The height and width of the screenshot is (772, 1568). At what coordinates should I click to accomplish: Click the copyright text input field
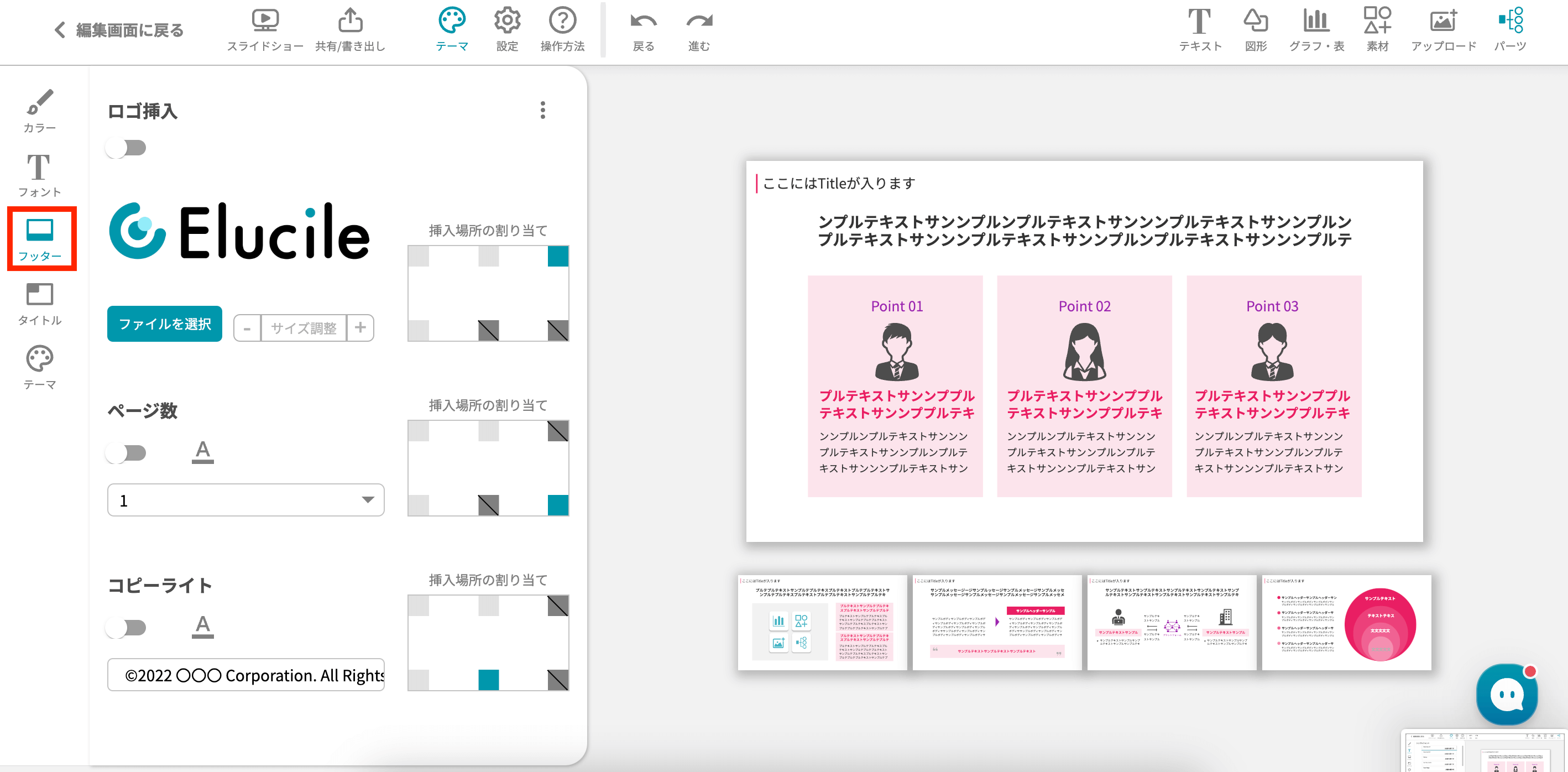click(245, 675)
